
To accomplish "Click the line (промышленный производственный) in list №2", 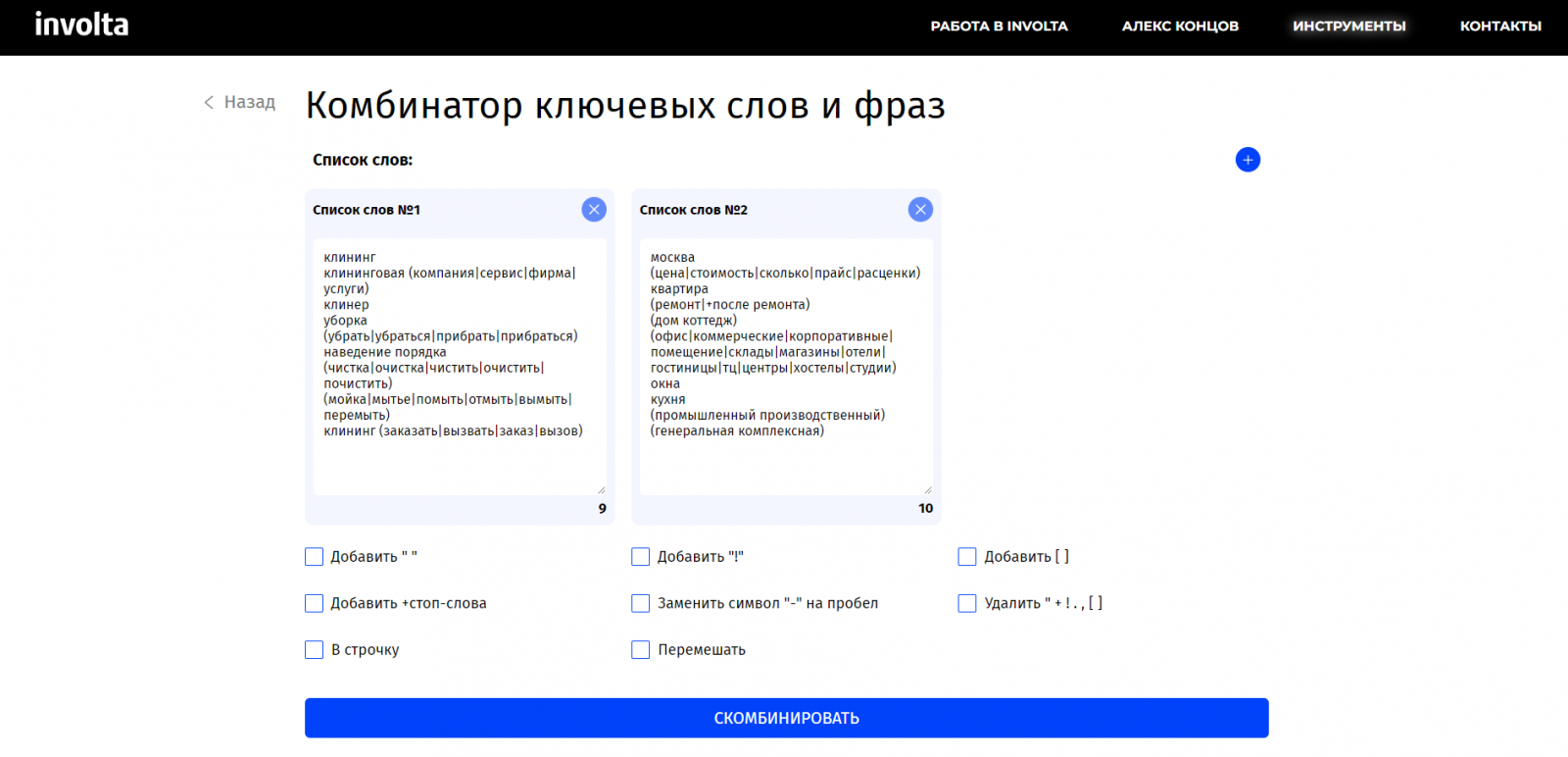I will tap(767, 415).
